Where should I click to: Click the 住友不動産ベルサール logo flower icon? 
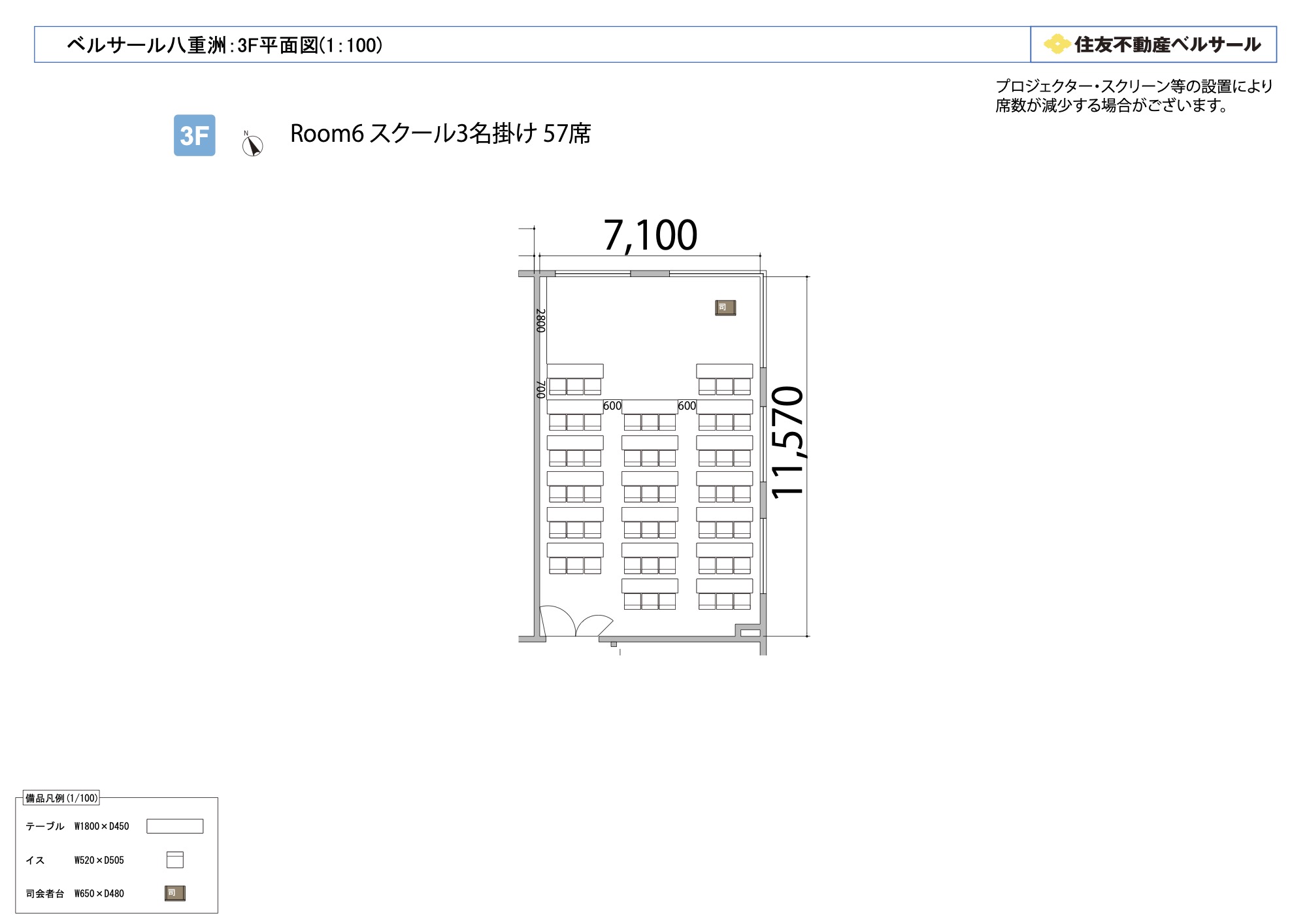[x=1057, y=44]
